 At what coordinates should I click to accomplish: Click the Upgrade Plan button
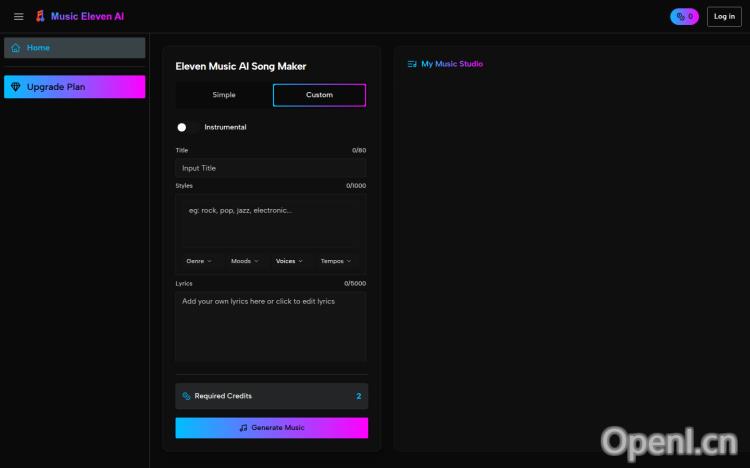tap(75, 87)
